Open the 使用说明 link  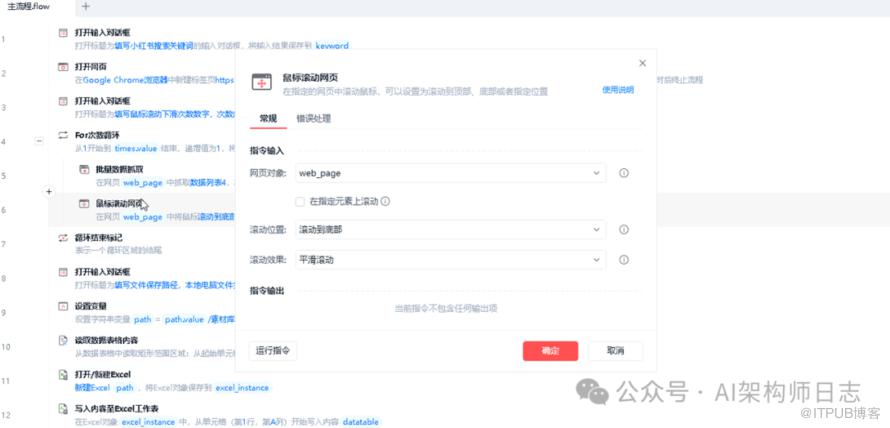tap(618, 90)
